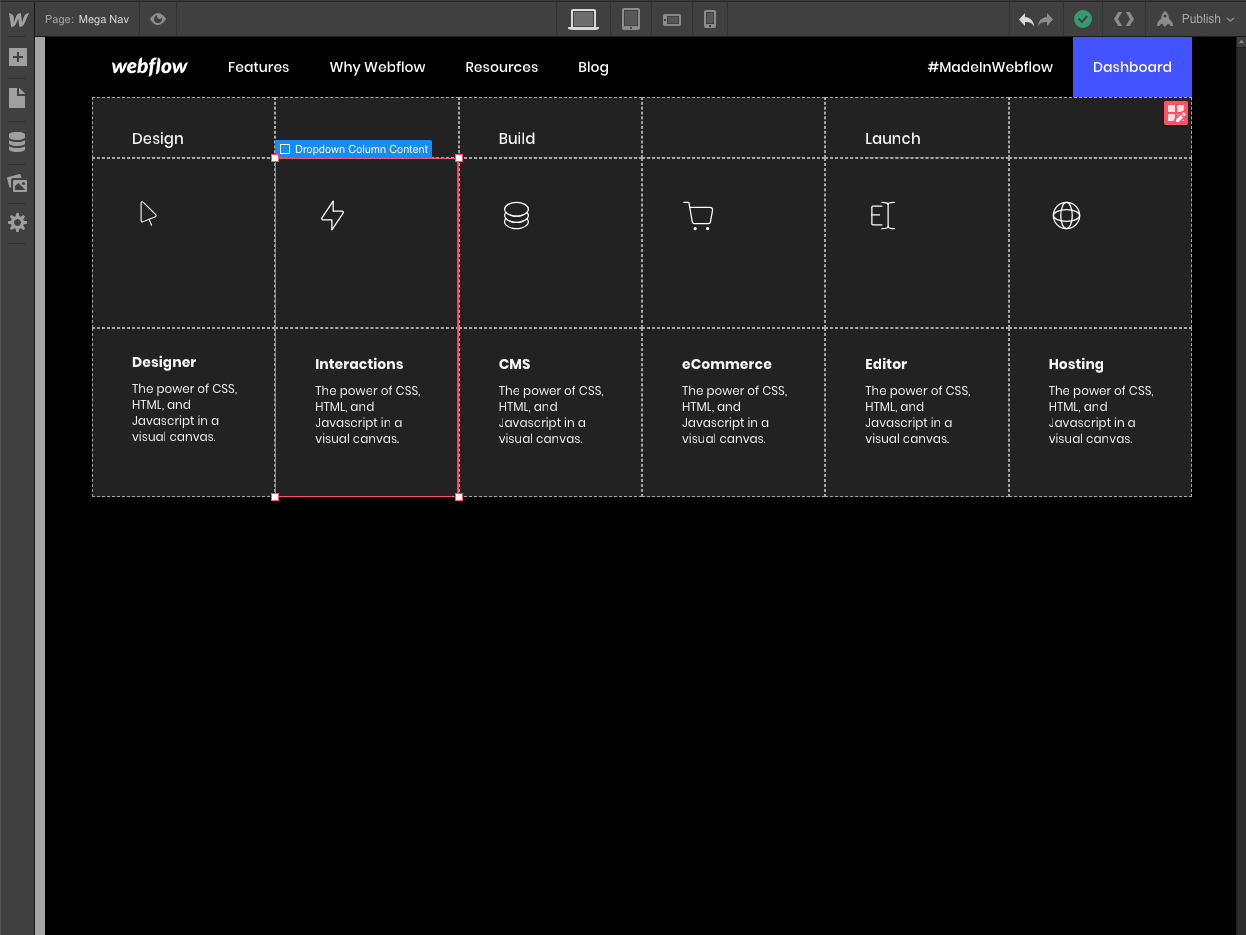
Task: Open the code export view
Action: (x=1123, y=18)
